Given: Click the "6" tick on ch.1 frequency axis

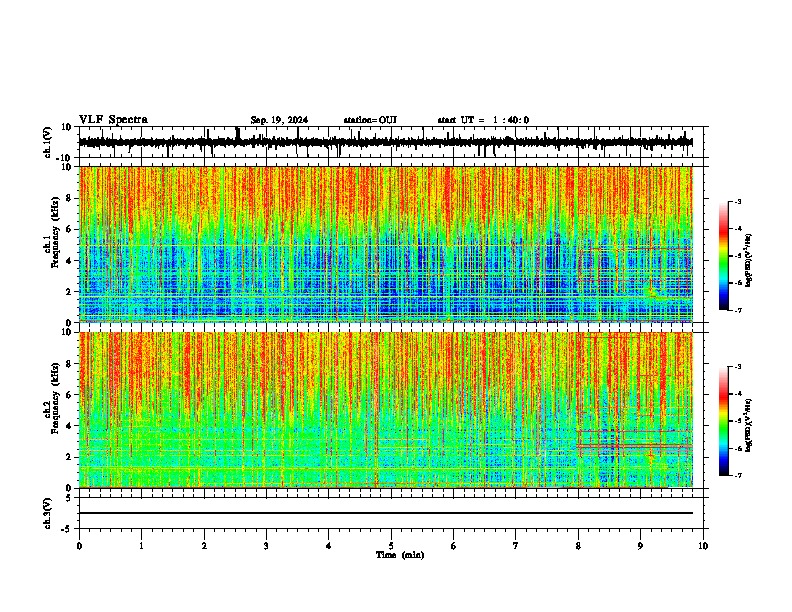Looking at the screenshot, I should 70,229.
